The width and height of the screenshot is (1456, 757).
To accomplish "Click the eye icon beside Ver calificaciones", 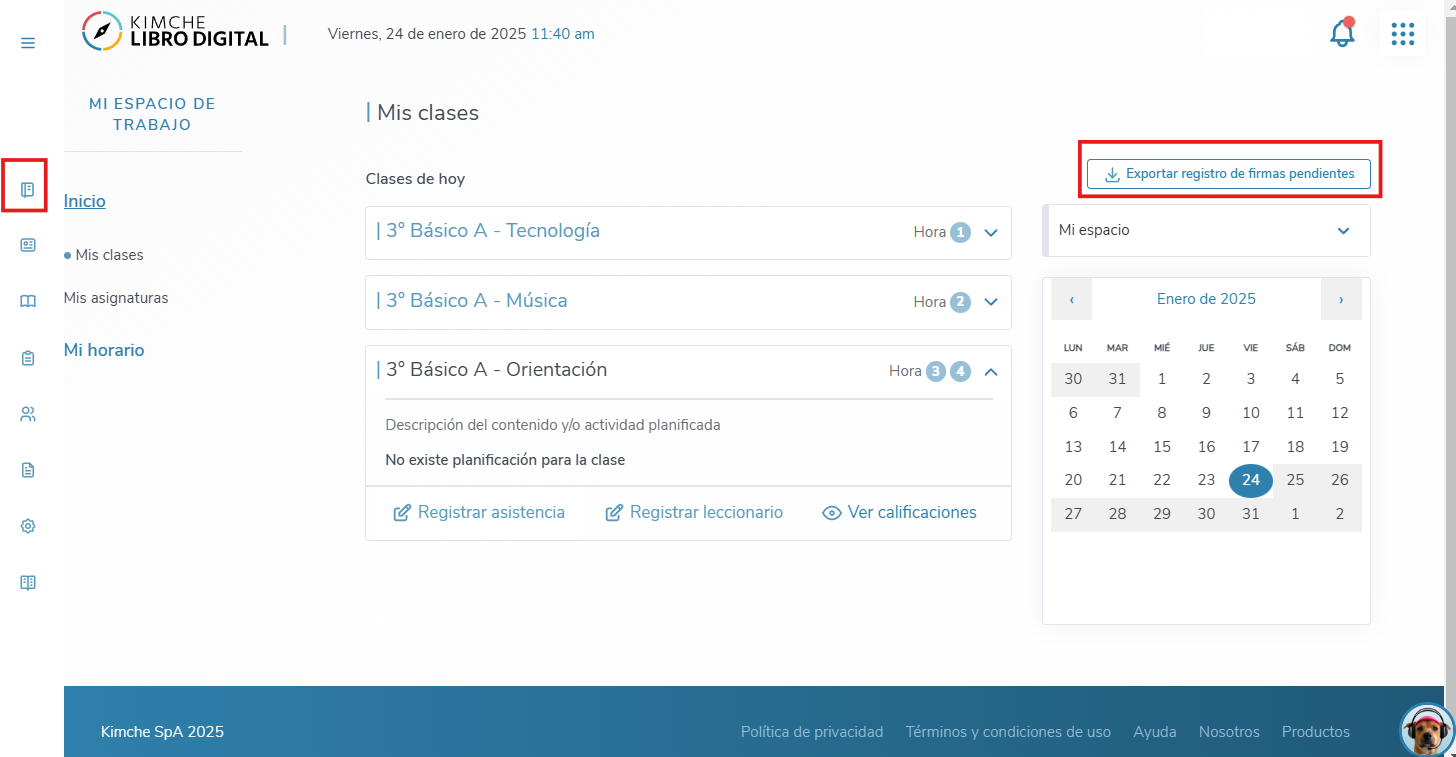I will pos(831,513).
